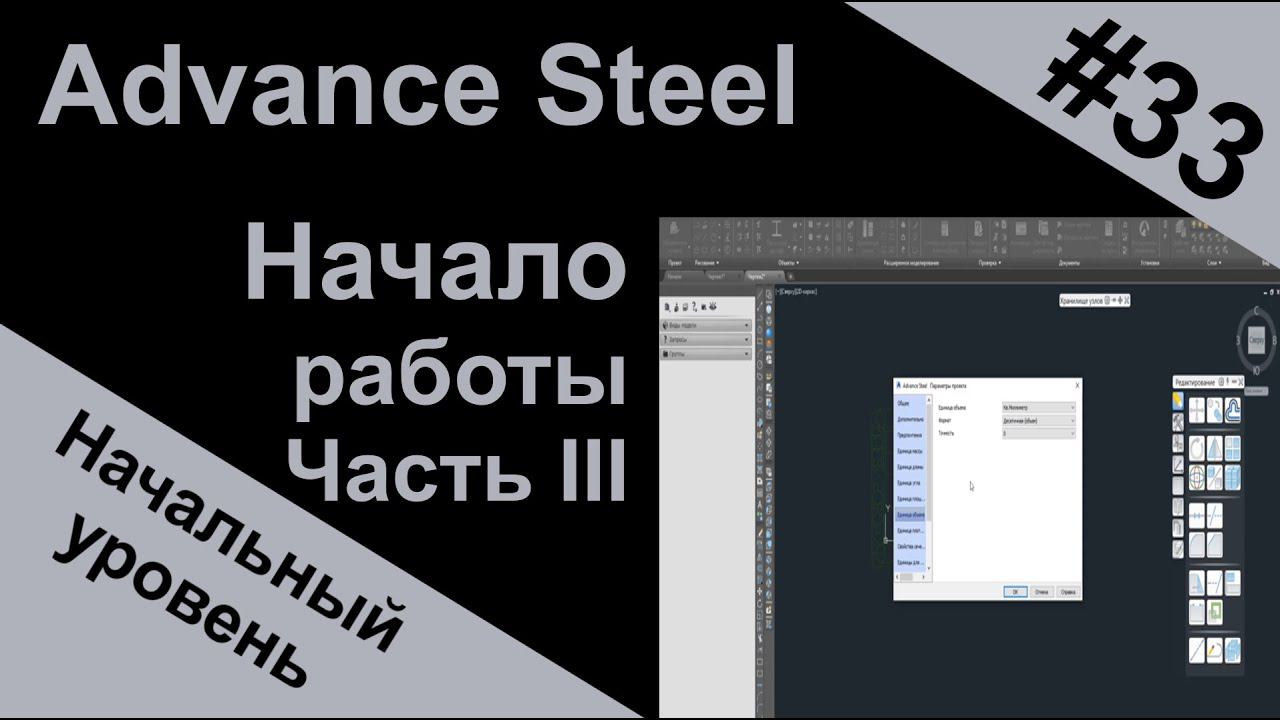Select Единица угла in the settings list

point(911,483)
